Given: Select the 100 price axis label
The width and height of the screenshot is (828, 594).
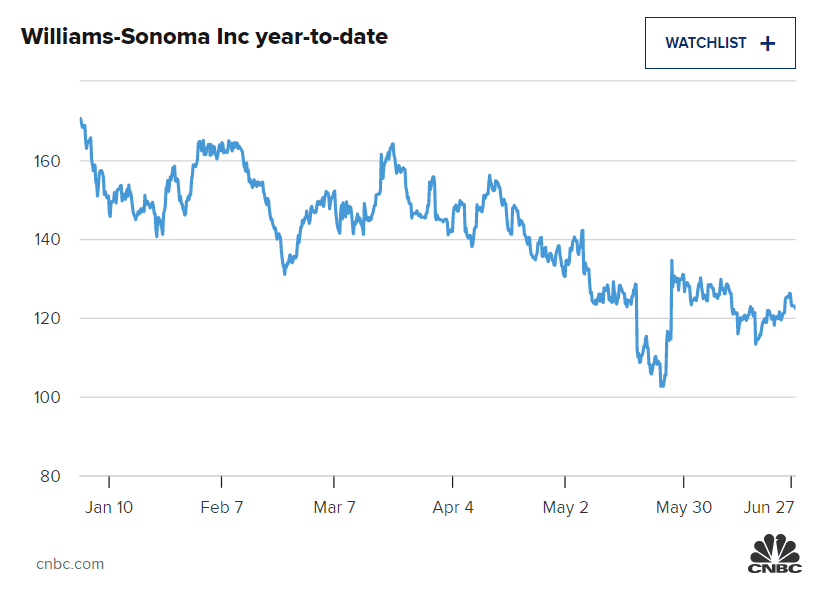Looking at the screenshot, I should [x=50, y=398].
